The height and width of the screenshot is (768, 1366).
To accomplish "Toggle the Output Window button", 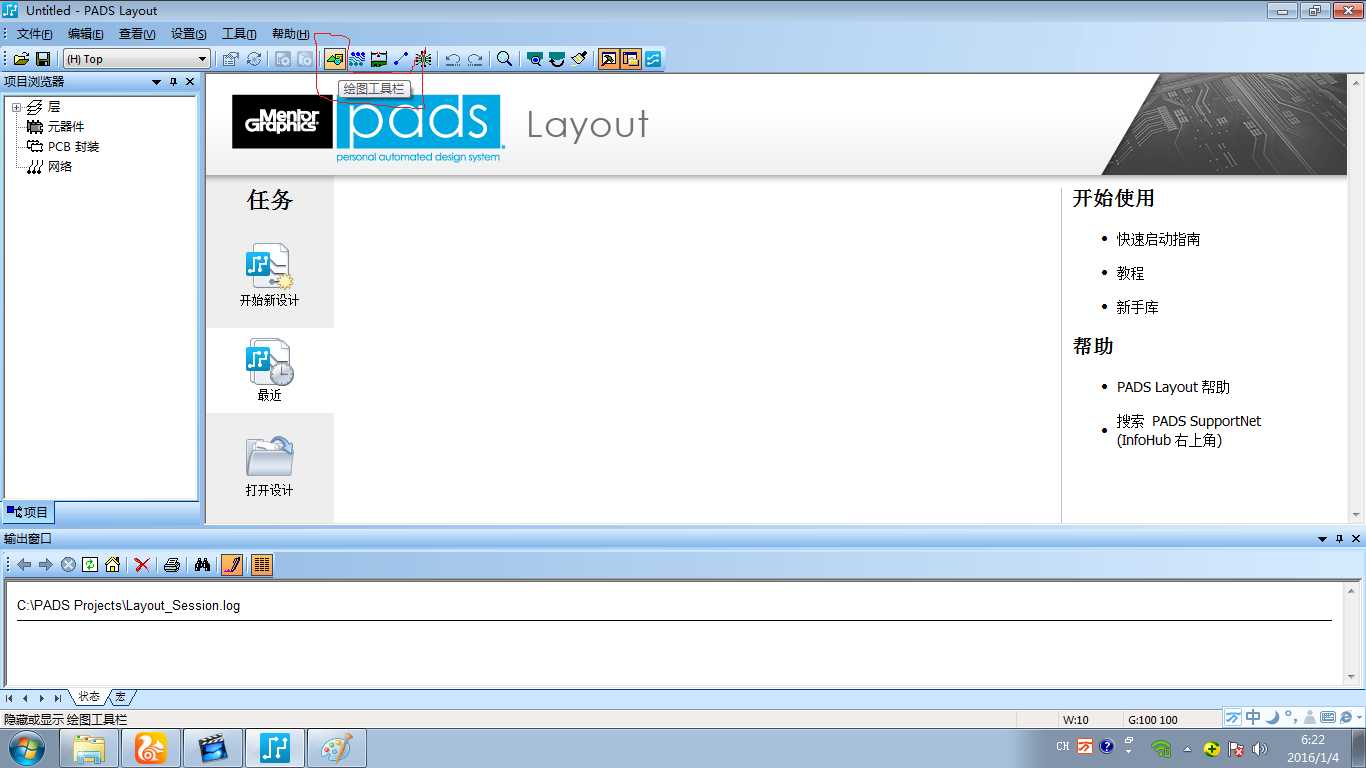I will [x=608, y=59].
